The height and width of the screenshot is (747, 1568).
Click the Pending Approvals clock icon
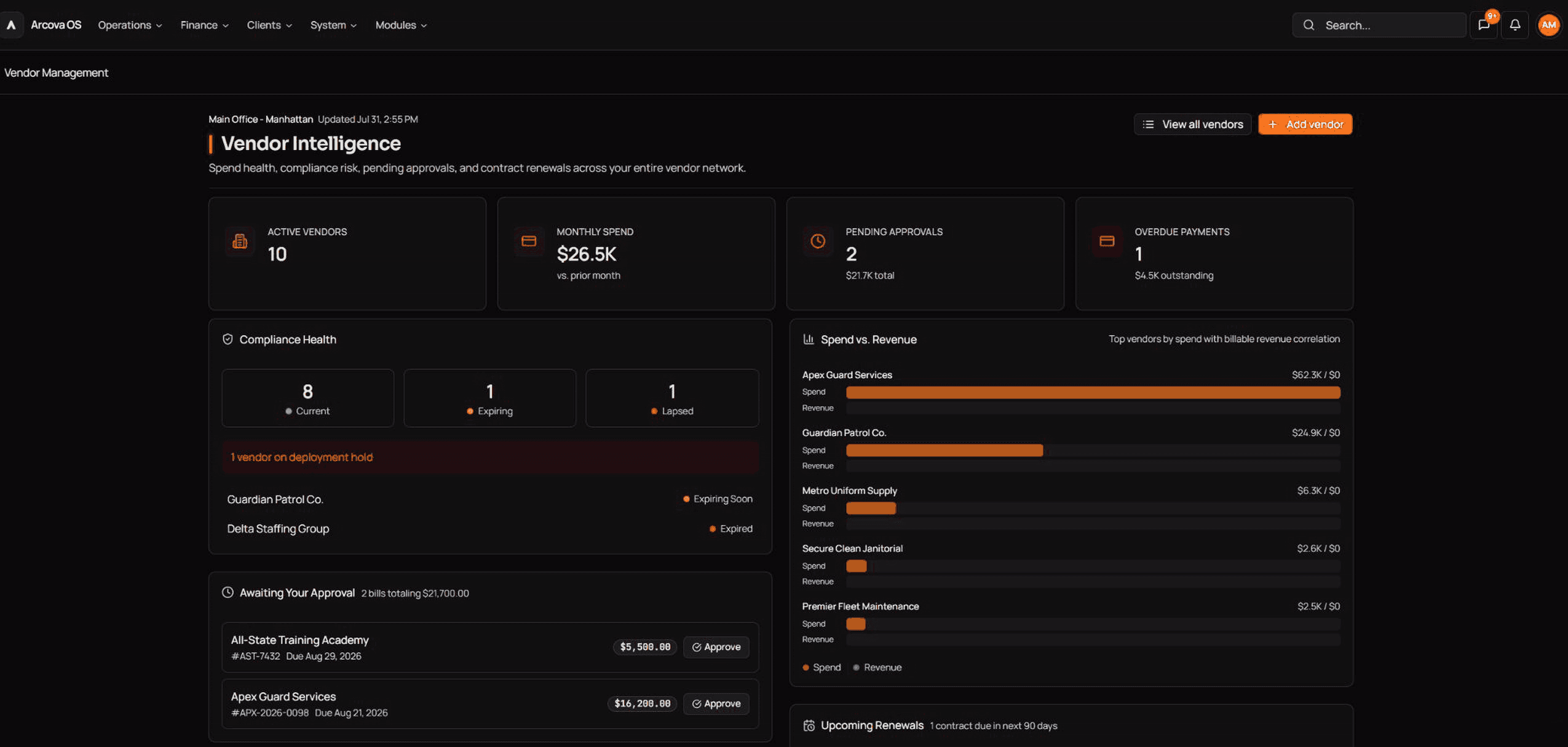[x=818, y=242]
